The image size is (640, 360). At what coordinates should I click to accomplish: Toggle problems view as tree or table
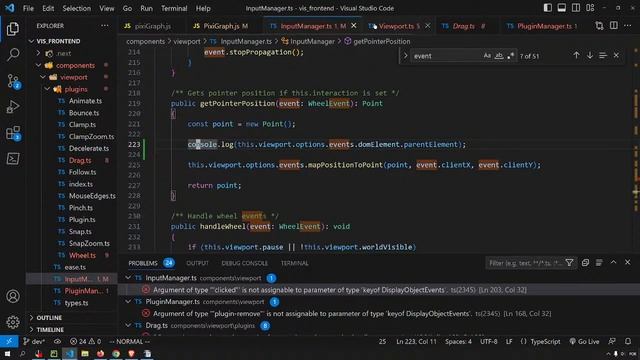click(x=599, y=263)
